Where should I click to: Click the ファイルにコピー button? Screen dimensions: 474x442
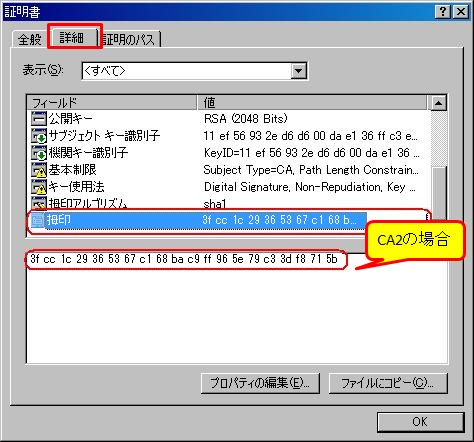pyautogui.click(x=388, y=383)
